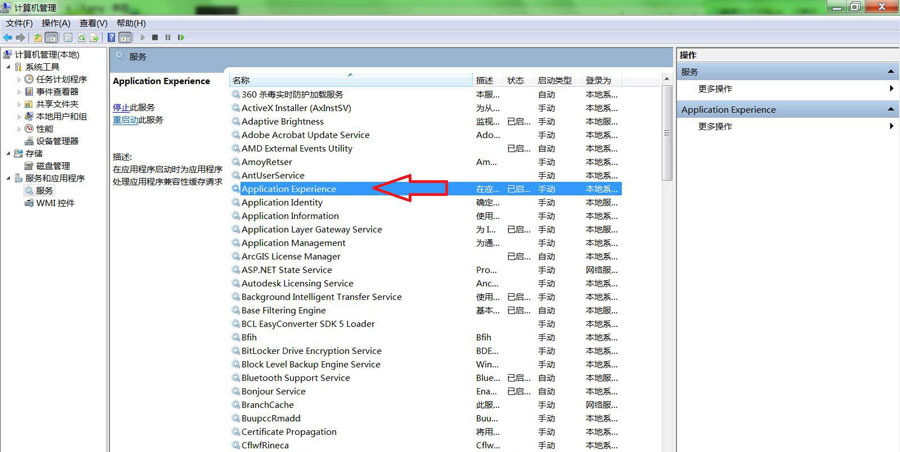Expand the 共享文件夹 tree node
900x452 pixels.
pos(19,104)
